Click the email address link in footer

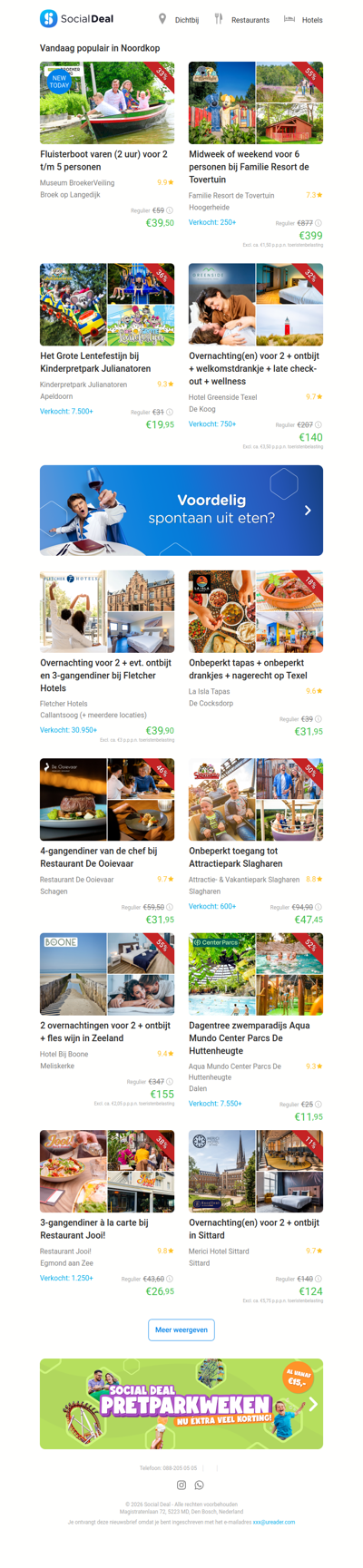tap(274, 1522)
